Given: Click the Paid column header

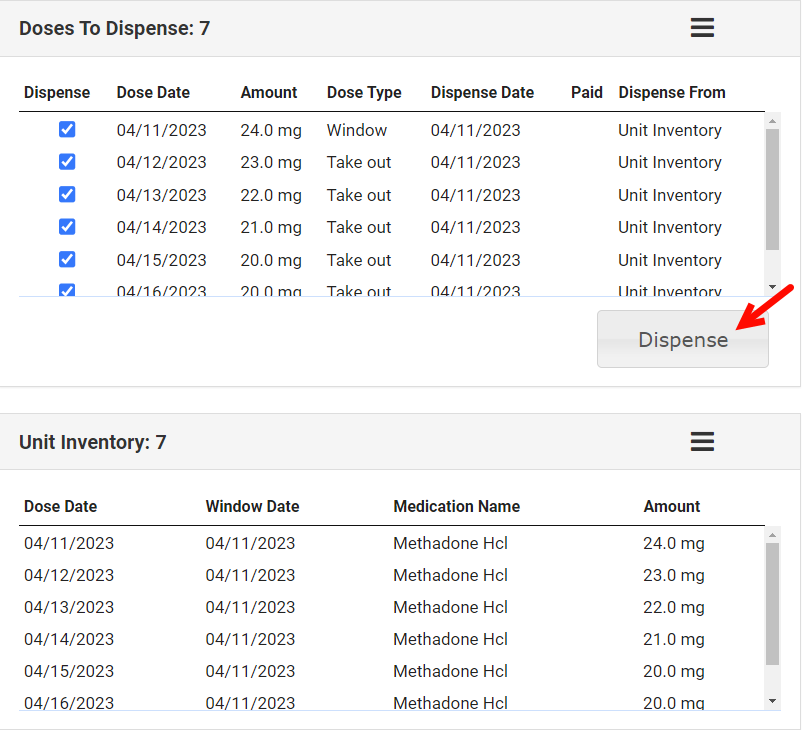Looking at the screenshot, I should [x=587, y=92].
